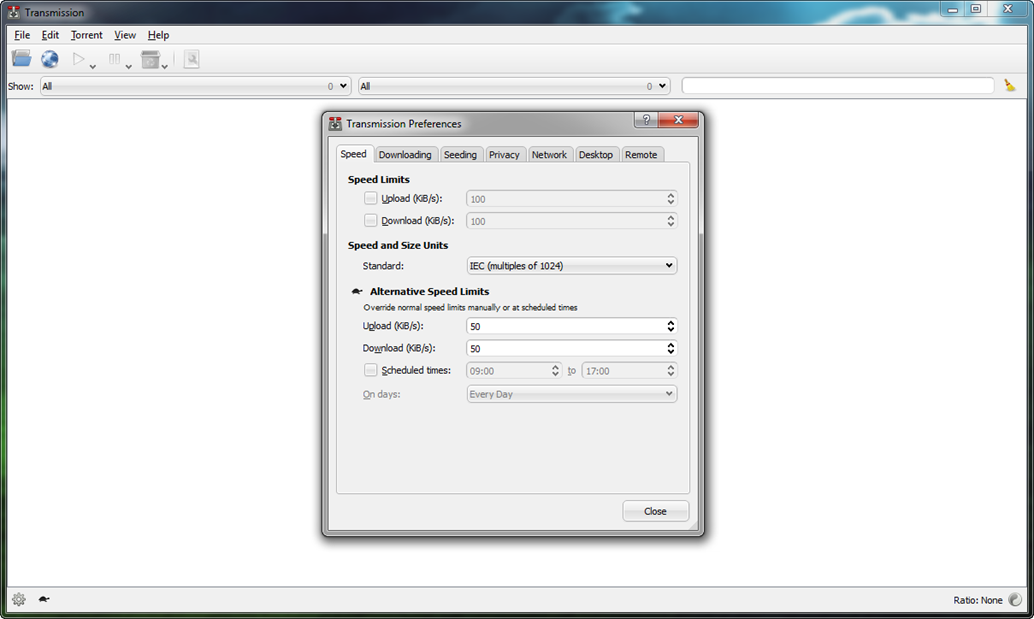Minimize the Transmission main window
1034x619 pixels.
click(952, 9)
